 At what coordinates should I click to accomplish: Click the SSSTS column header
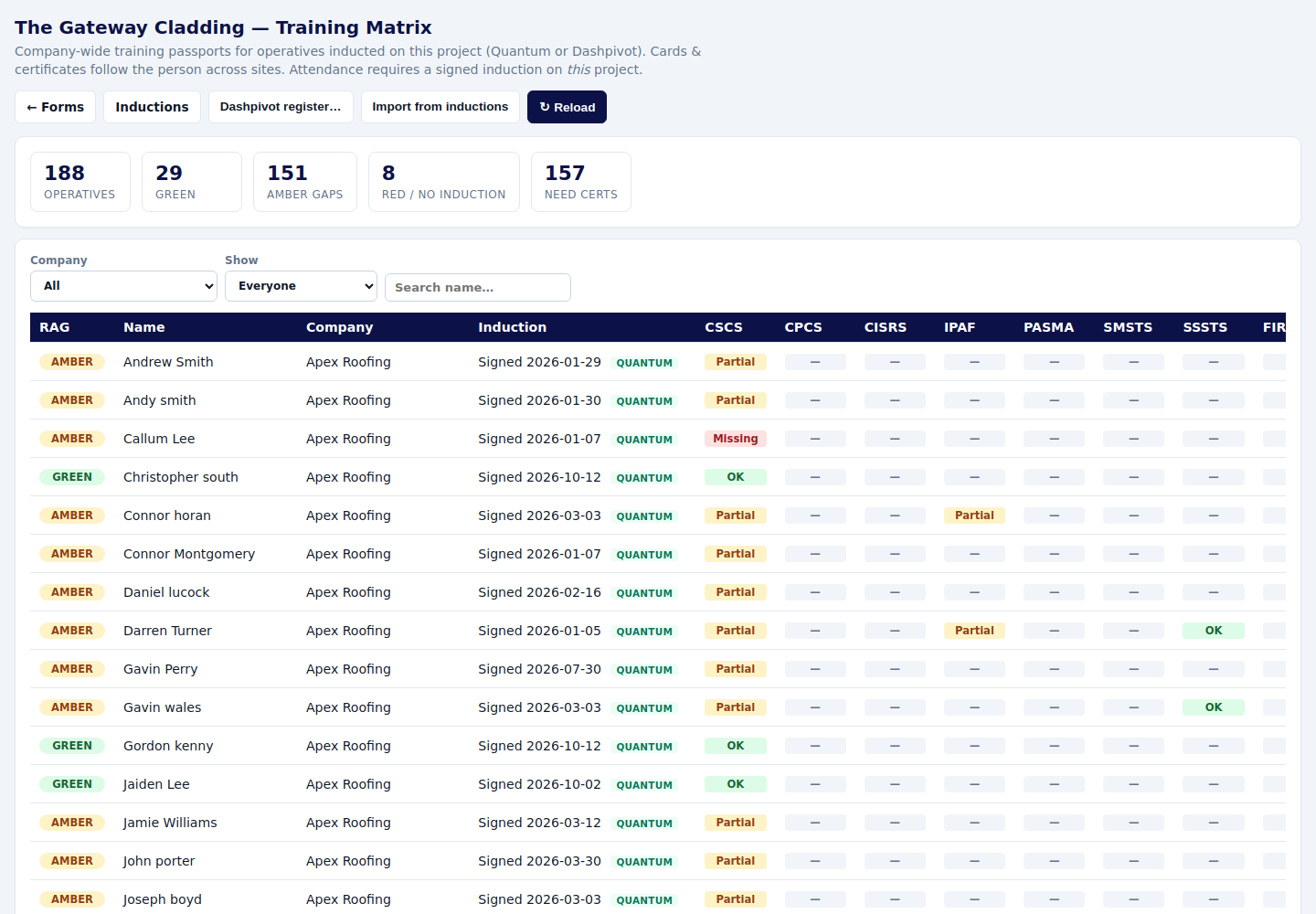[1205, 327]
